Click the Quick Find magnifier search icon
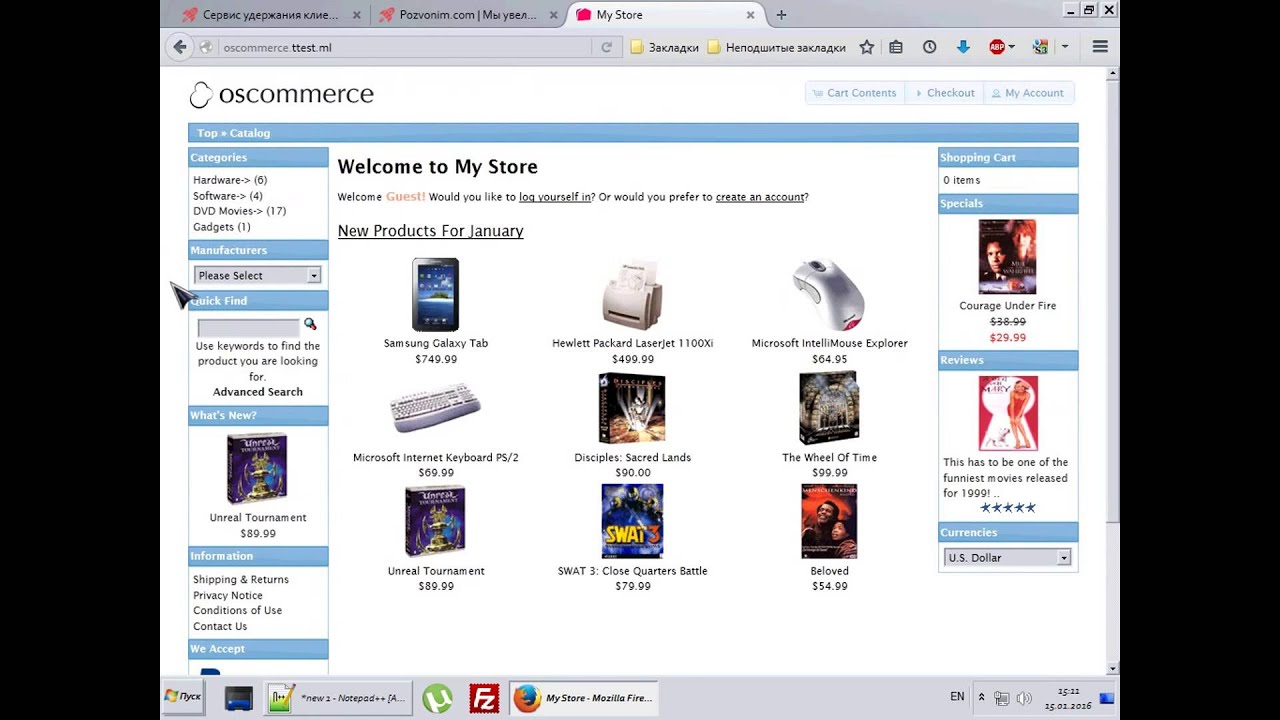The width and height of the screenshot is (1280, 720). (310, 324)
